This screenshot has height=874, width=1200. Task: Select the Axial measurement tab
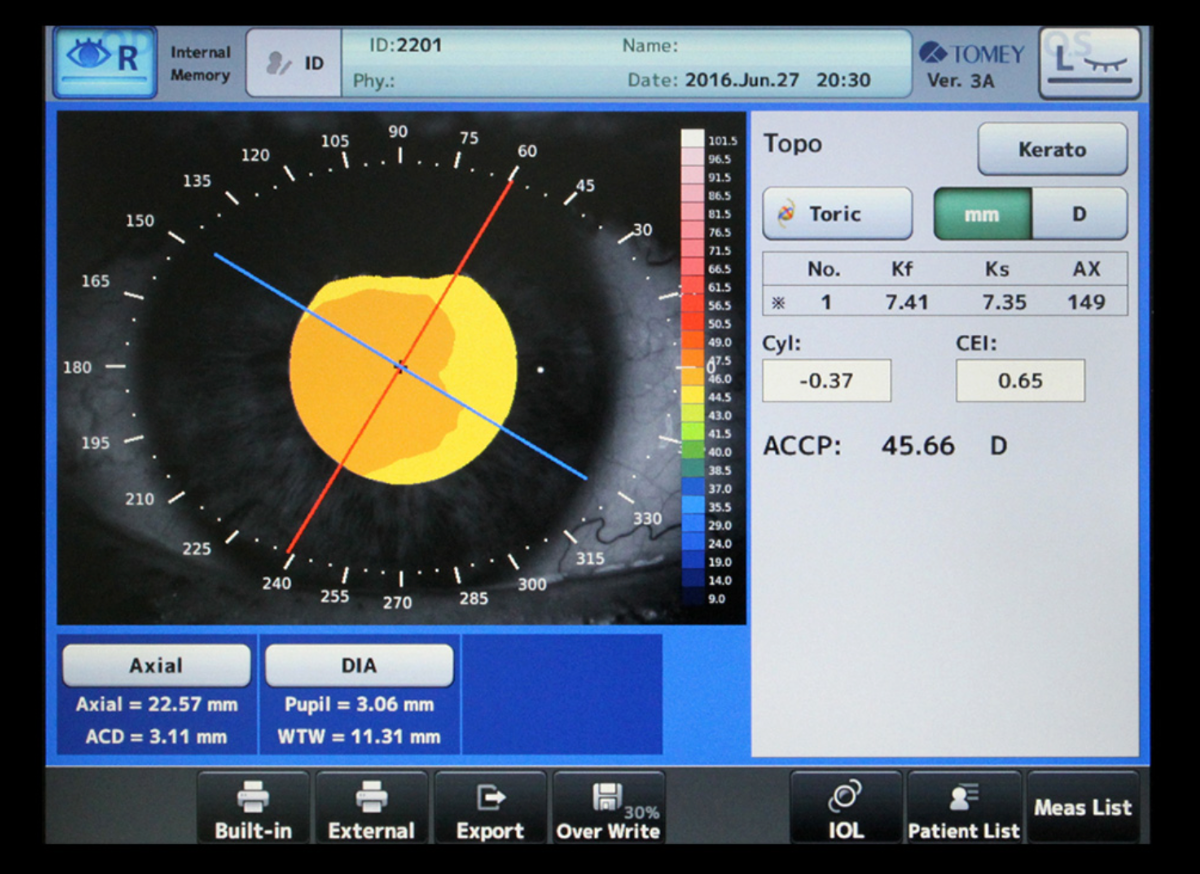[x=156, y=665]
